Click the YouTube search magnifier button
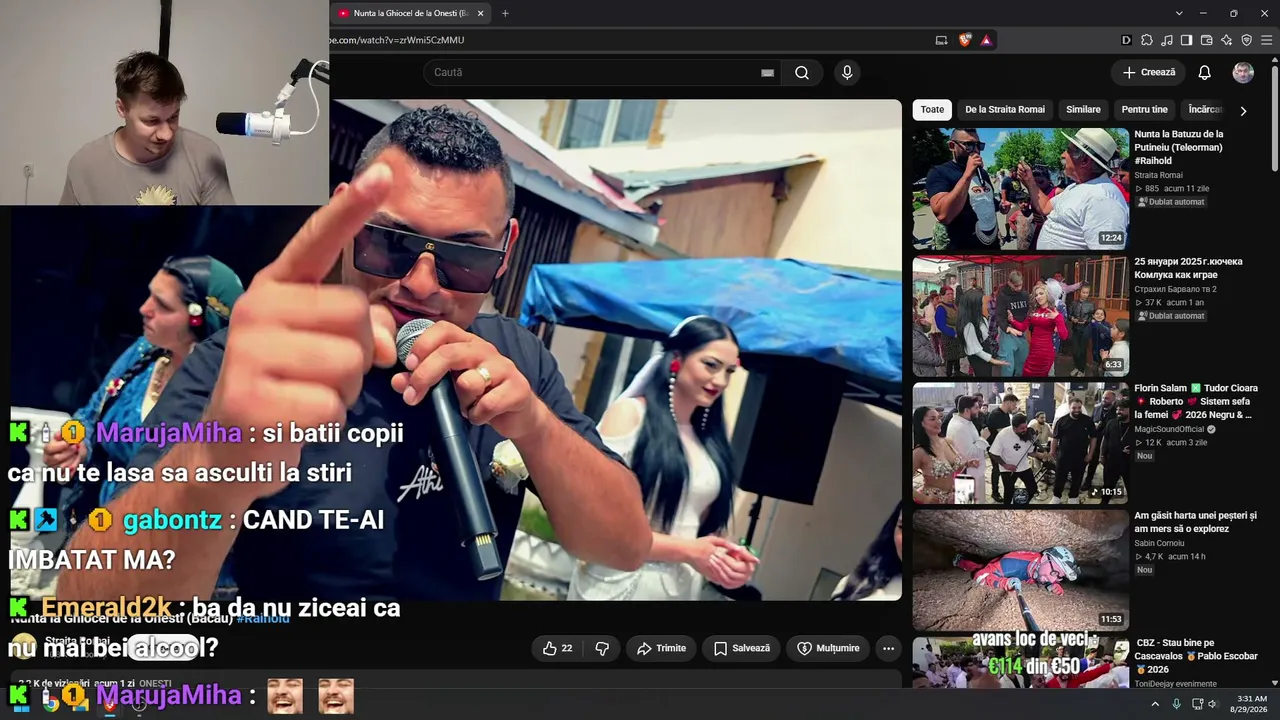 [x=802, y=72]
